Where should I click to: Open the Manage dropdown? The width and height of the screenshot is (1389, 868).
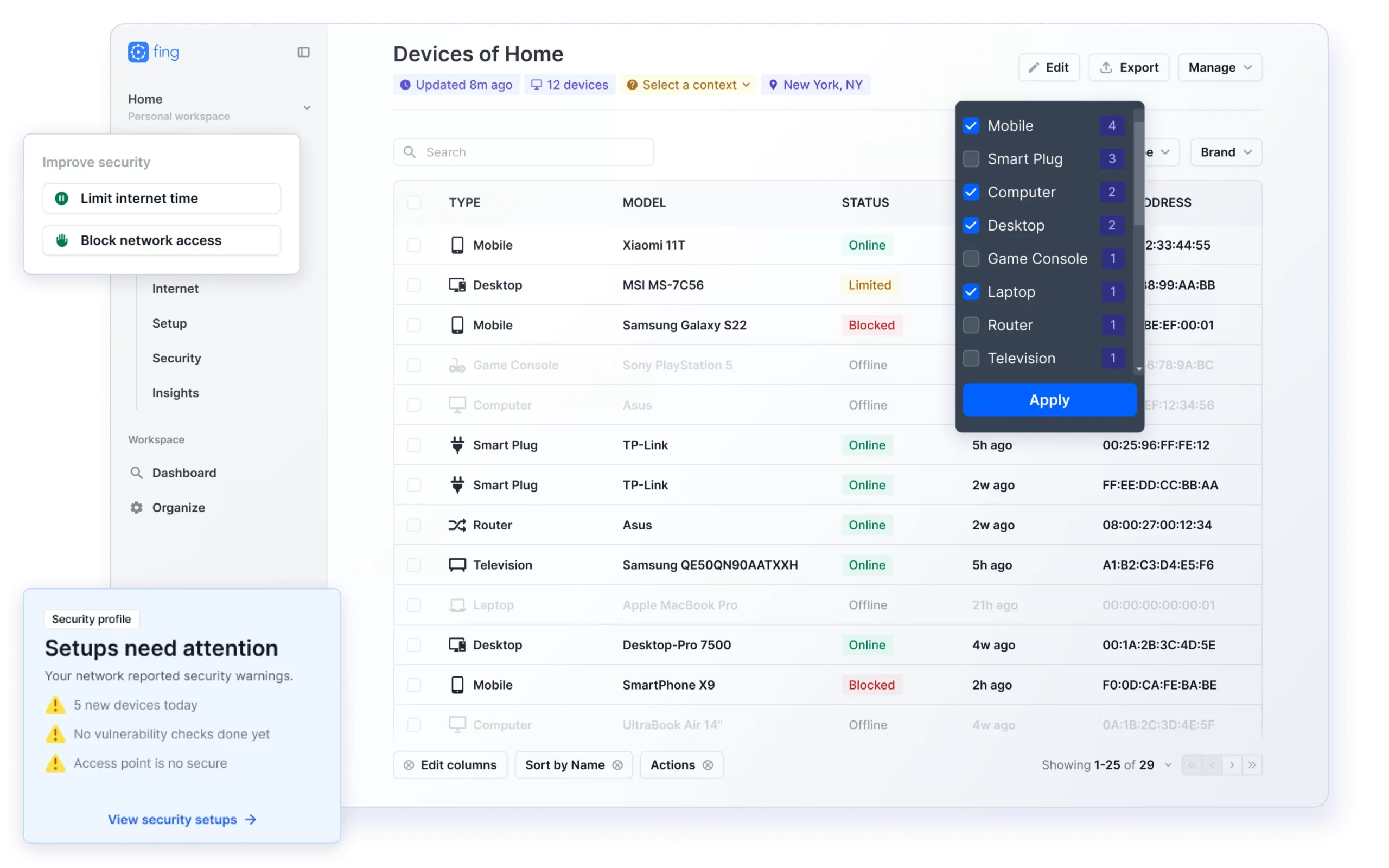(x=1219, y=67)
